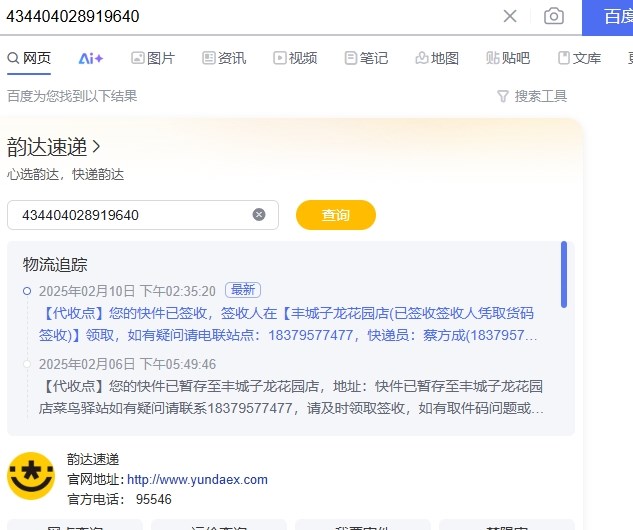Image resolution: width=633 pixels, height=530 pixels.
Task: Click the 2025年02月10日 timeline marker dot
Action: point(27,291)
